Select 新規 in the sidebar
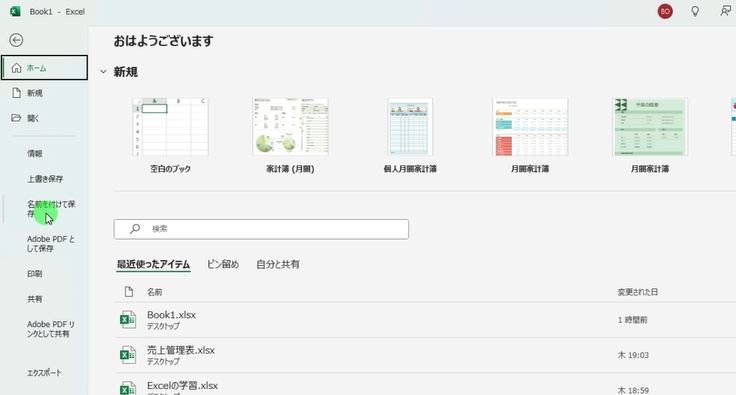 [44, 93]
